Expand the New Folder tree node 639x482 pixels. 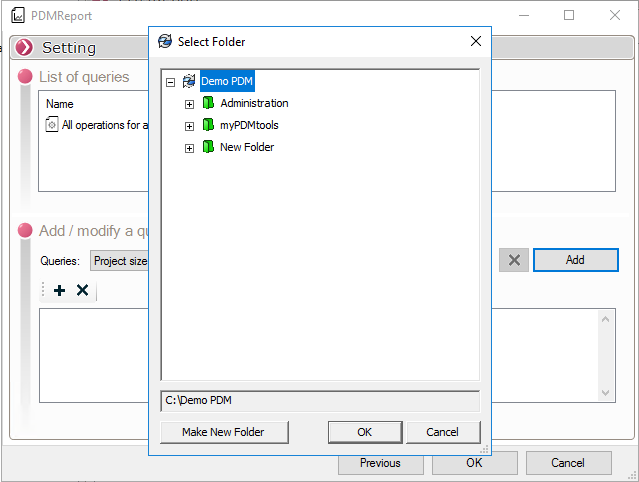coord(189,148)
